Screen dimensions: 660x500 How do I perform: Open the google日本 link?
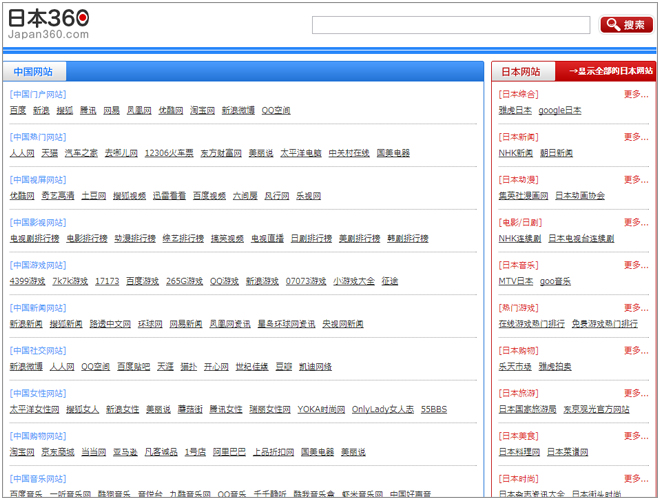pos(560,110)
